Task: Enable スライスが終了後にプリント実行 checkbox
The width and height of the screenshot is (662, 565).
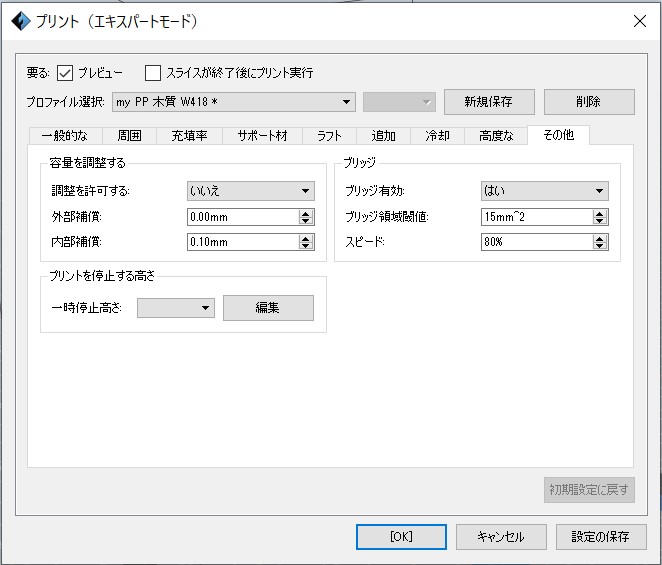Action: [x=152, y=73]
